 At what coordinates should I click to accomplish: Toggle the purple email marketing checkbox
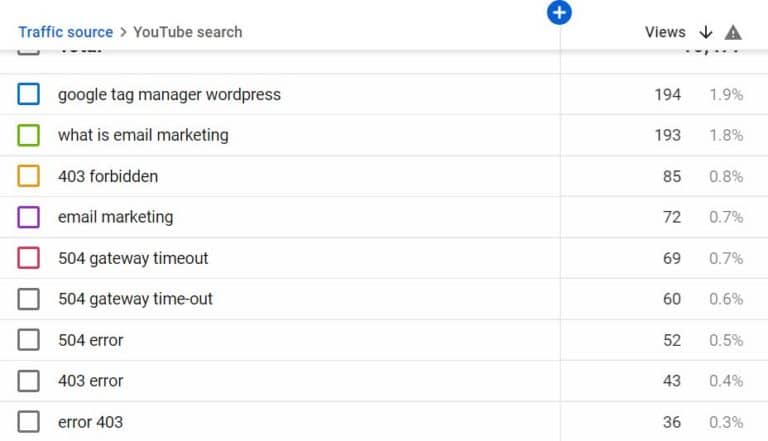coord(28,217)
